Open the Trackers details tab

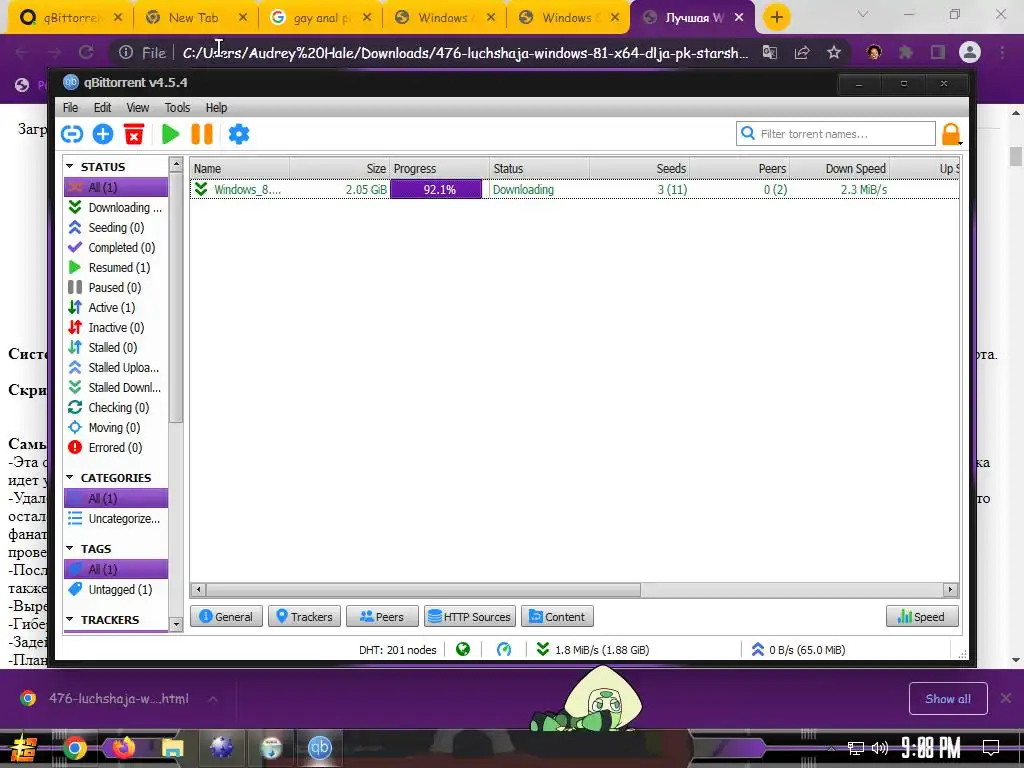pyautogui.click(x=304, y=616)
